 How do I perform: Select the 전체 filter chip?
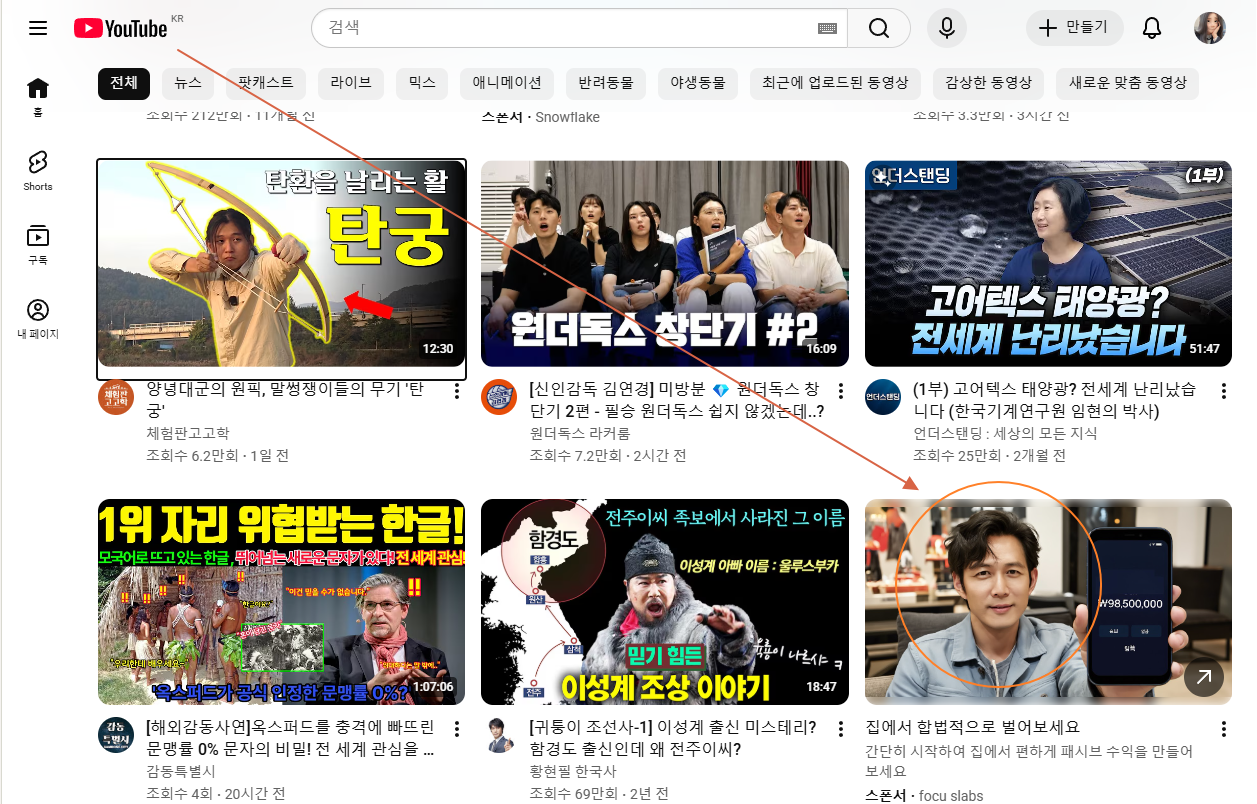[x=124, y=83]
